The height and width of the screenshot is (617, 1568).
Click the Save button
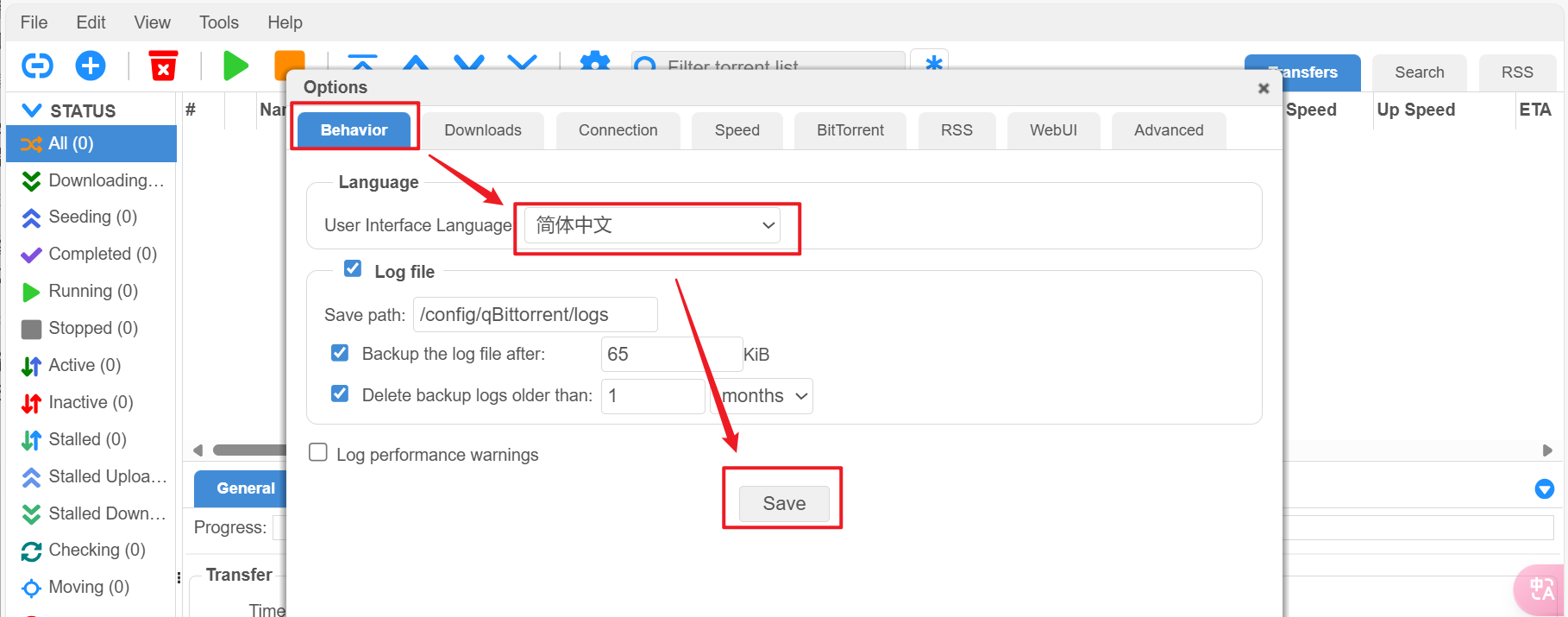pyautogui.click(x=784, y=504)
